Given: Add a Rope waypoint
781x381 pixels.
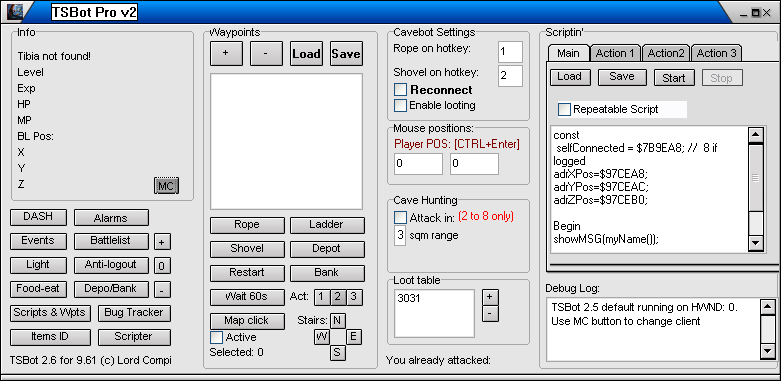Looking at the screenshot, I should (247, 225).
